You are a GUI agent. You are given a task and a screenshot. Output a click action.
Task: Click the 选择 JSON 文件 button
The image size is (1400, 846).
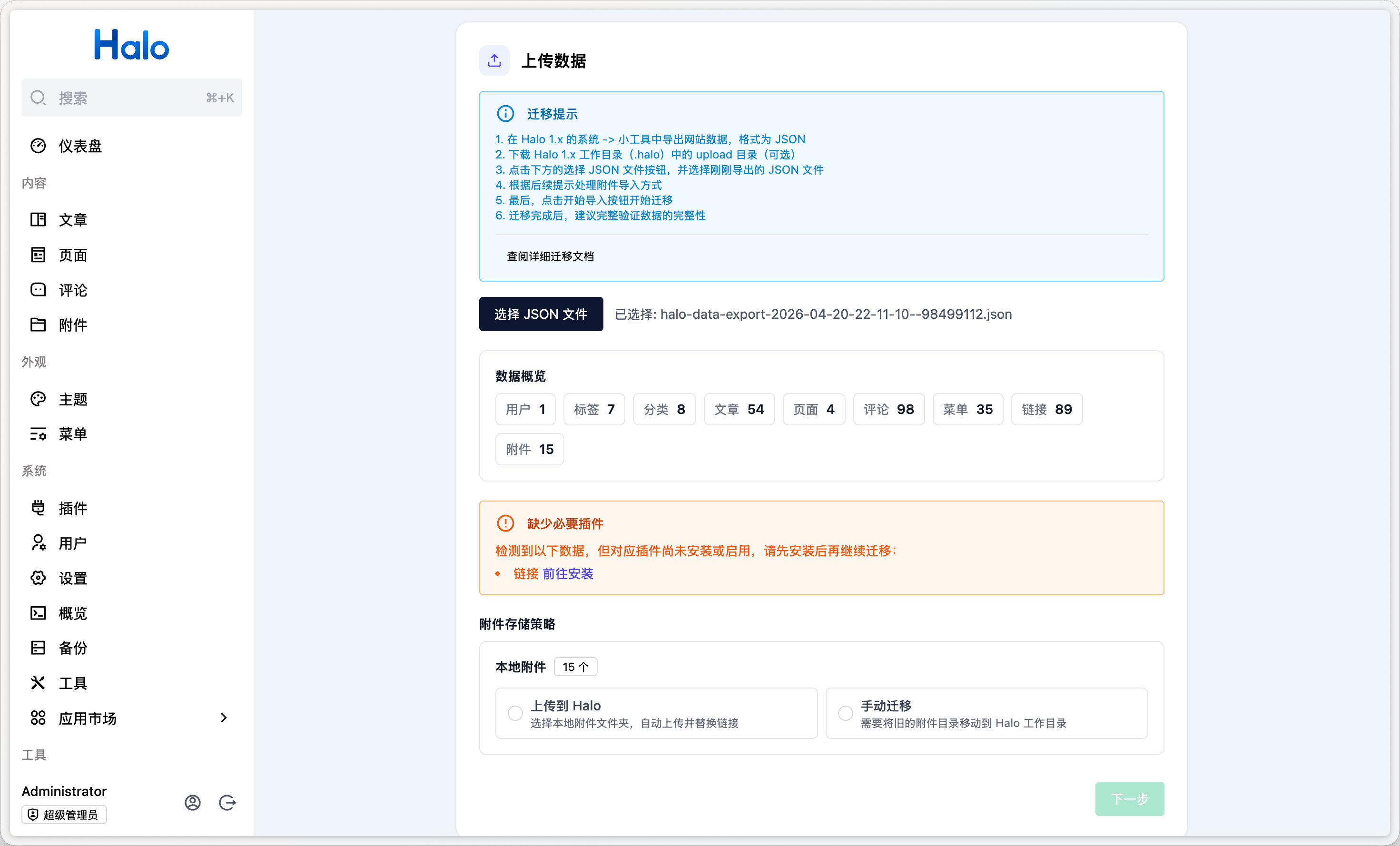[540, 314]
